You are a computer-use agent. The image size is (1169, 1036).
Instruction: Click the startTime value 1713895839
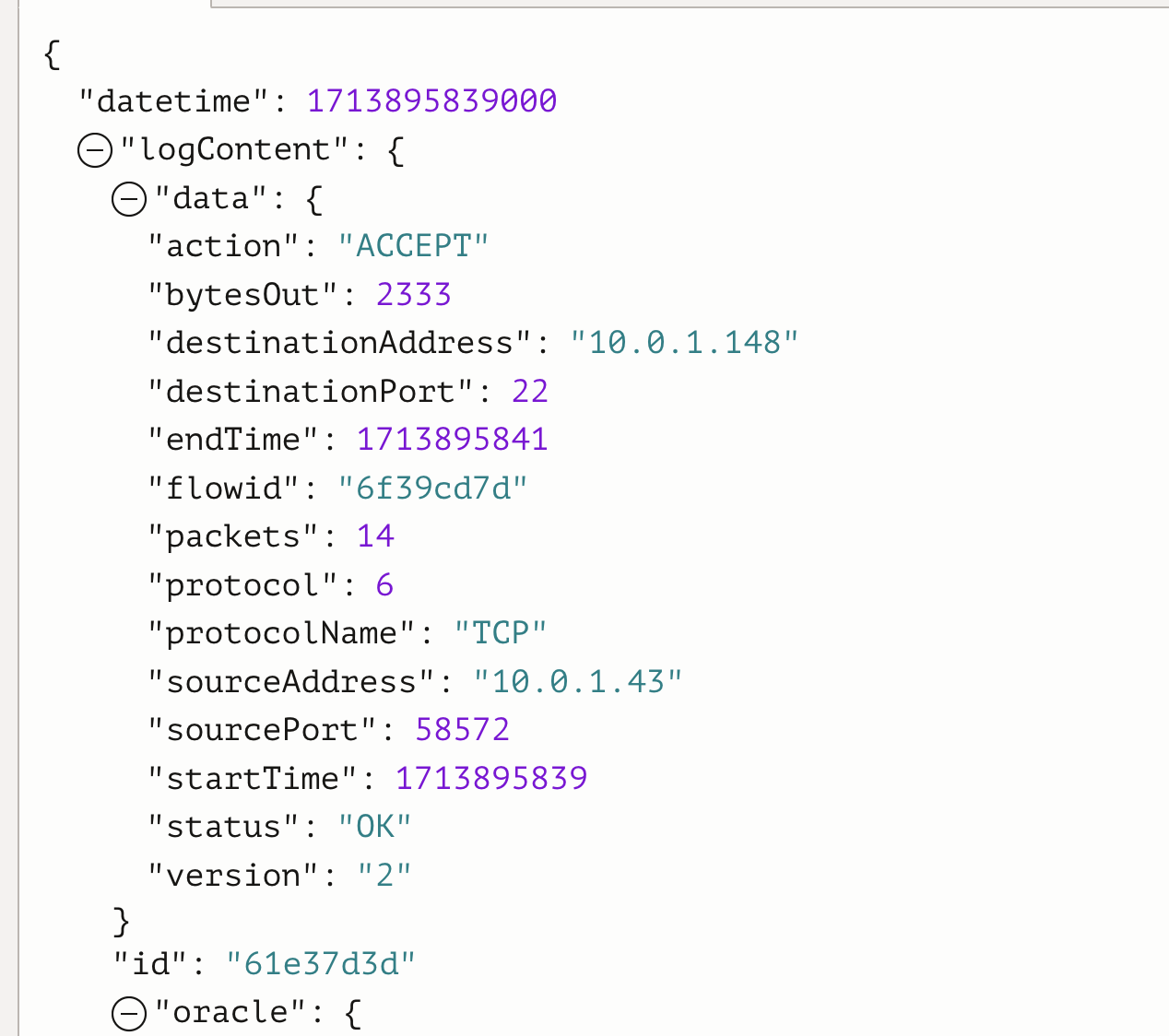click(491, 779)
